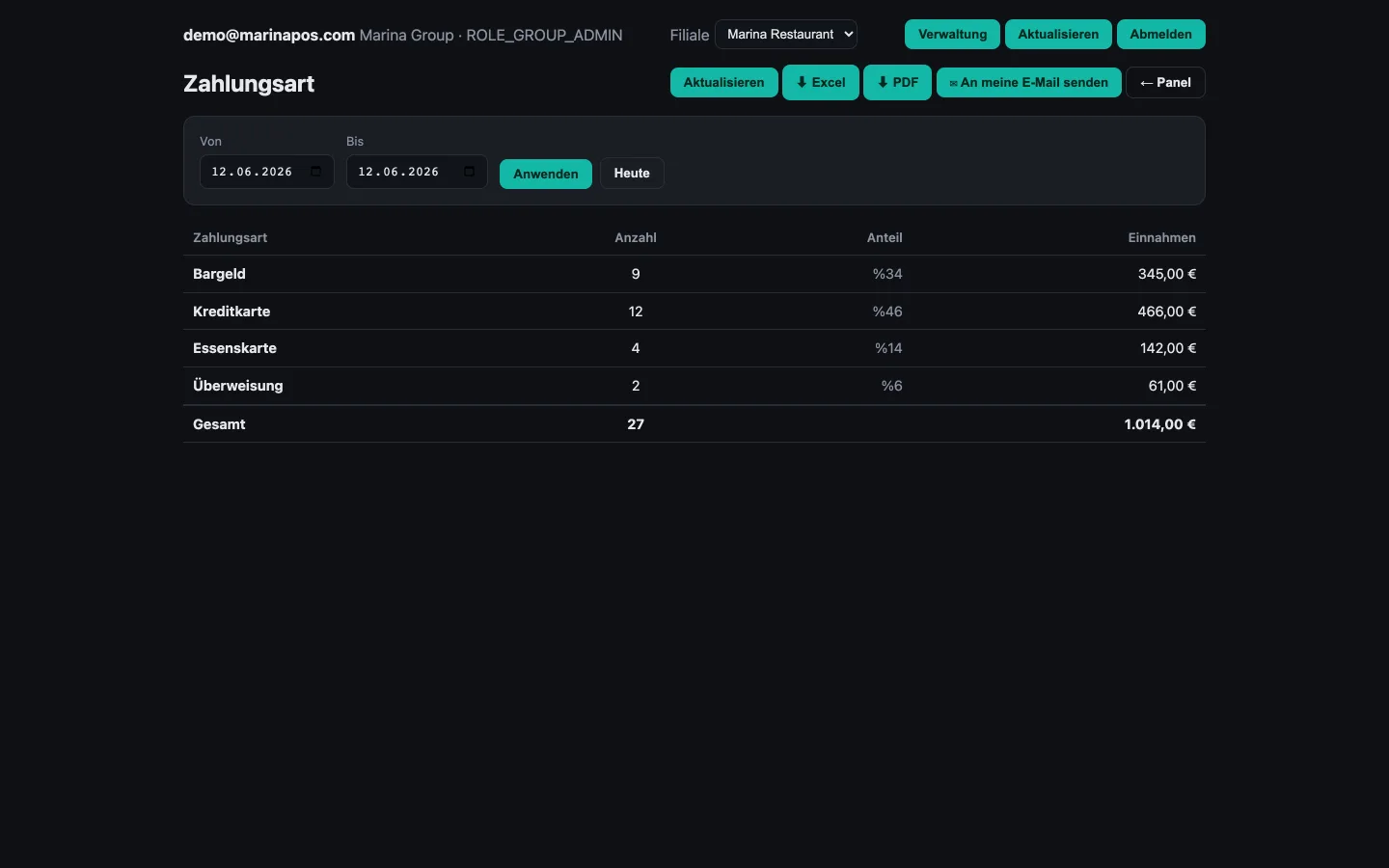Focus the Von date input field
This screenshot has width=1389, height=868.
point(267,172)
